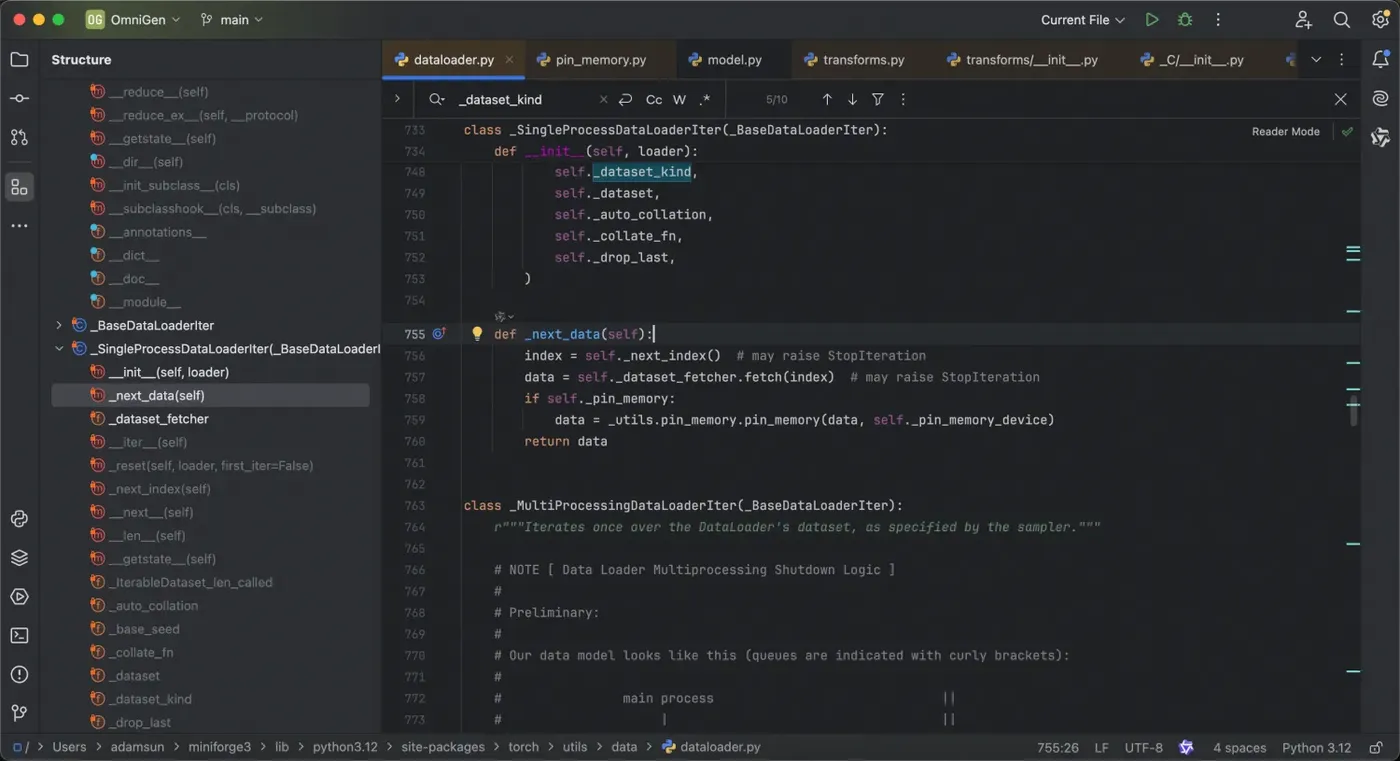
Task: Open Code With Me add-user icon
Action: [x=1303, y=20]
